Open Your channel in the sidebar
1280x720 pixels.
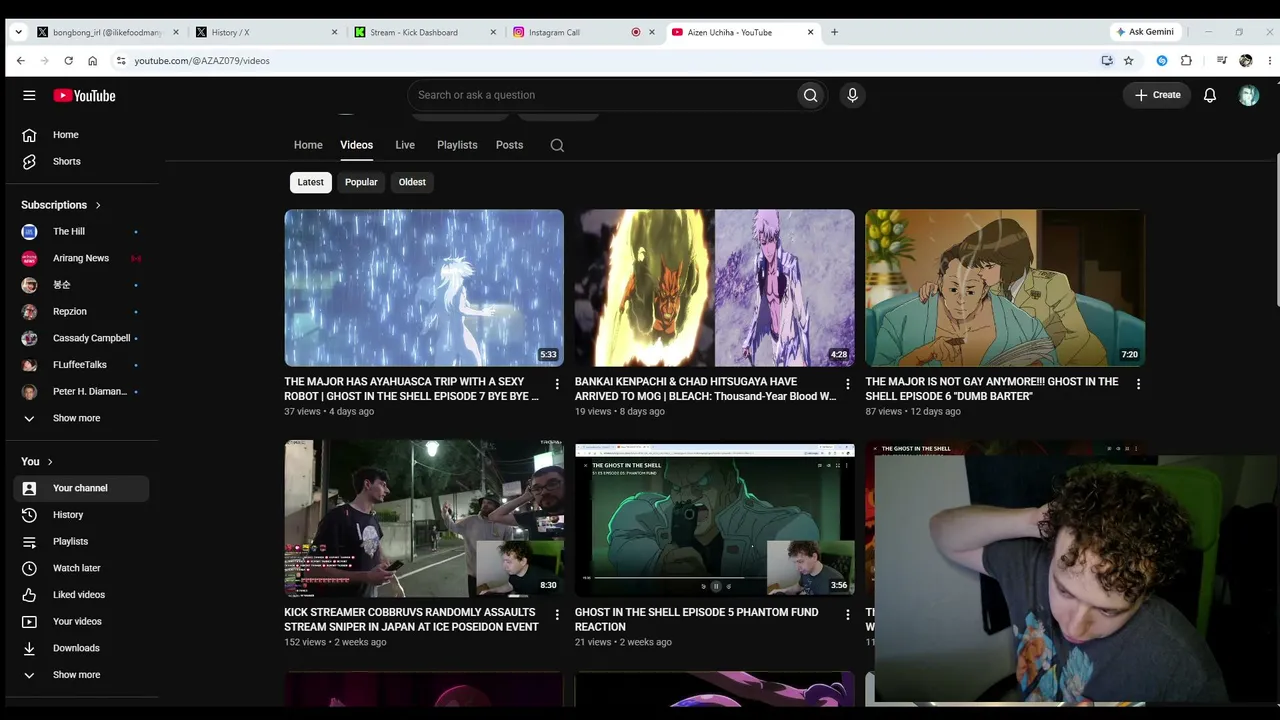82,488
